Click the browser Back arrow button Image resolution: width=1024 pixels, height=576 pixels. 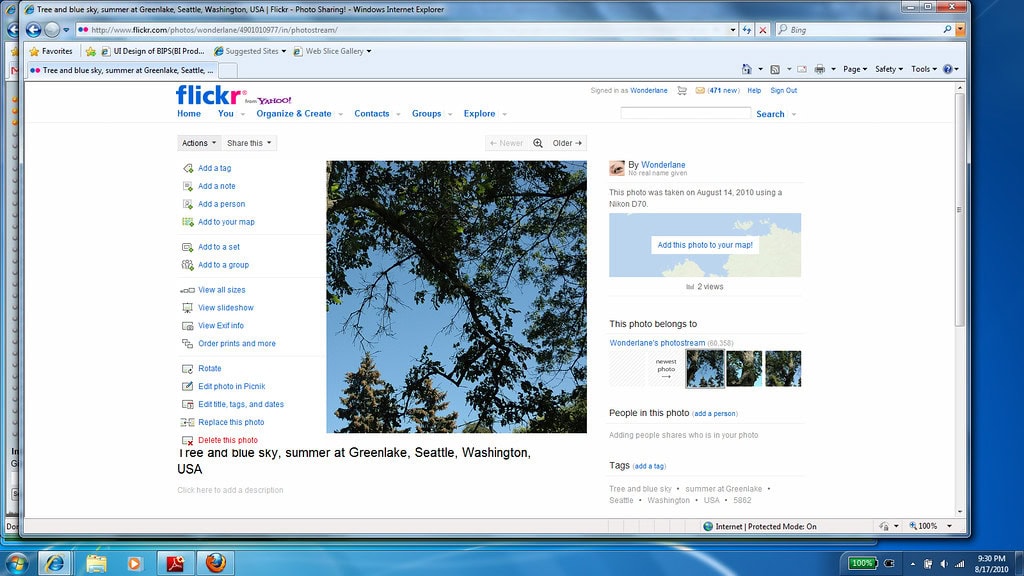(x=33, y=29)
